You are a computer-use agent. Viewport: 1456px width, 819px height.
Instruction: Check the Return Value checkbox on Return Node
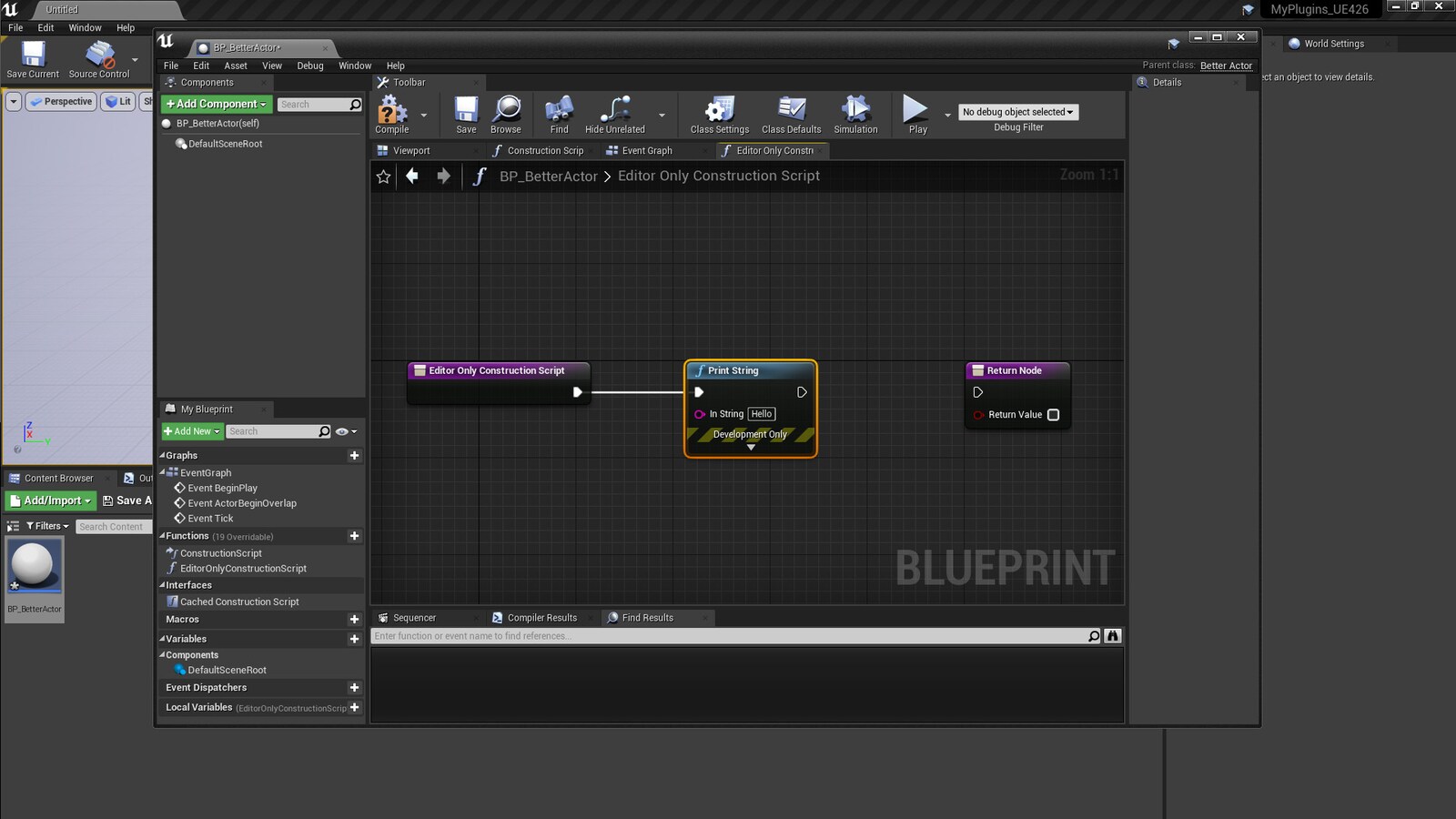point(1053,414)
